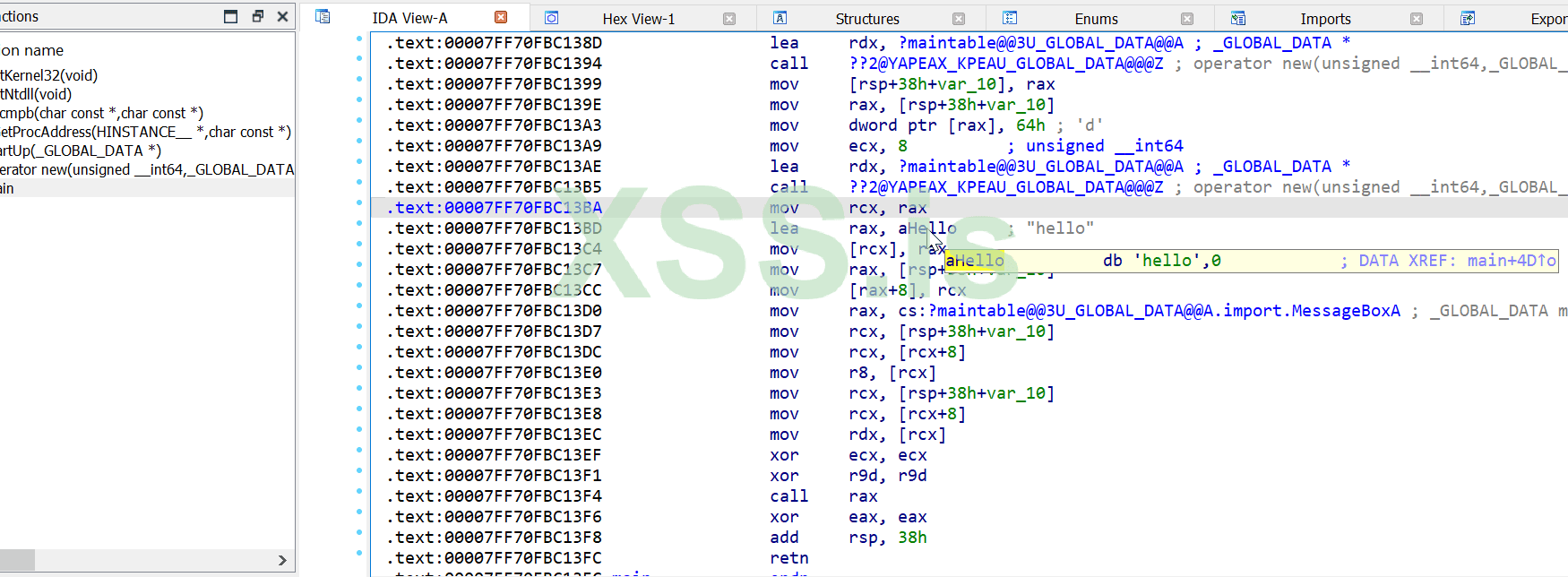The image size is (1568, 577).
Task: Click ecx, 8 operand
Action: [878, 146]
